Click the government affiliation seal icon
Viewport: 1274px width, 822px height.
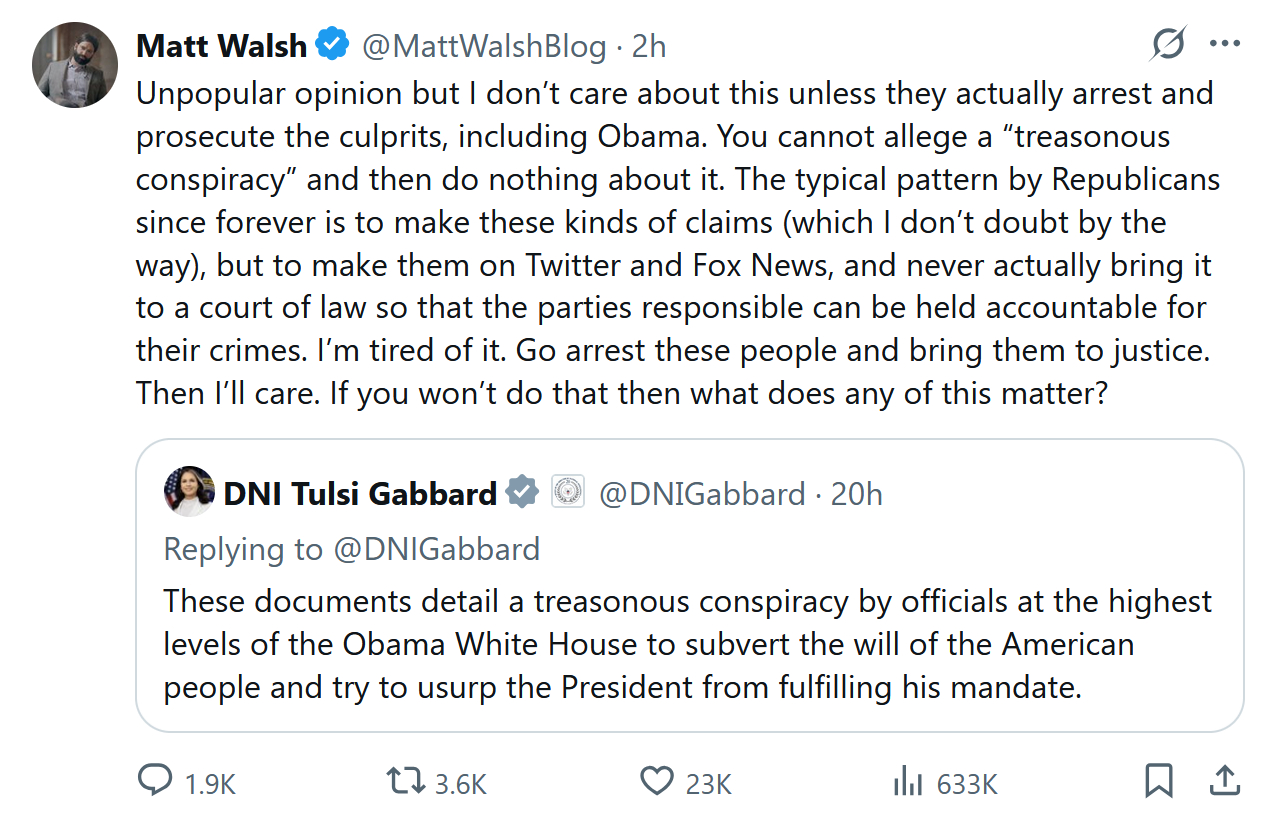coord(567,492)
